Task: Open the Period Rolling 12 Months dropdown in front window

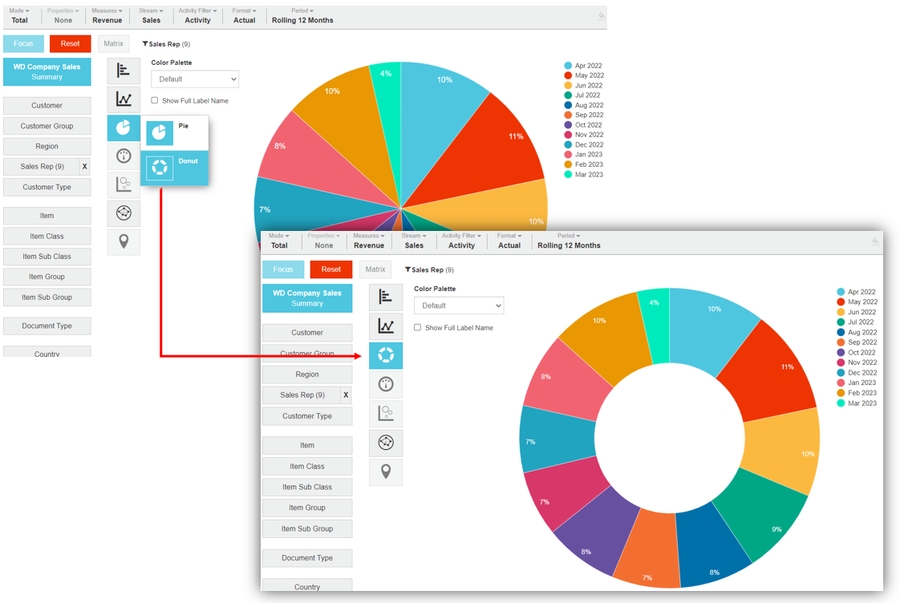Action: 569,241
